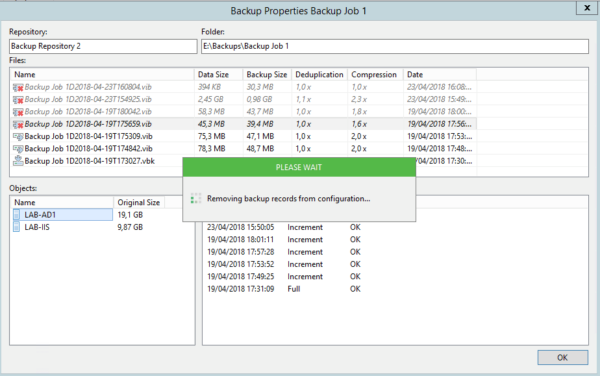Select file Backup Job 1D2018-04-23T160804.vib
The width and height of the screenshot is (600, 376).
[88, 87]
